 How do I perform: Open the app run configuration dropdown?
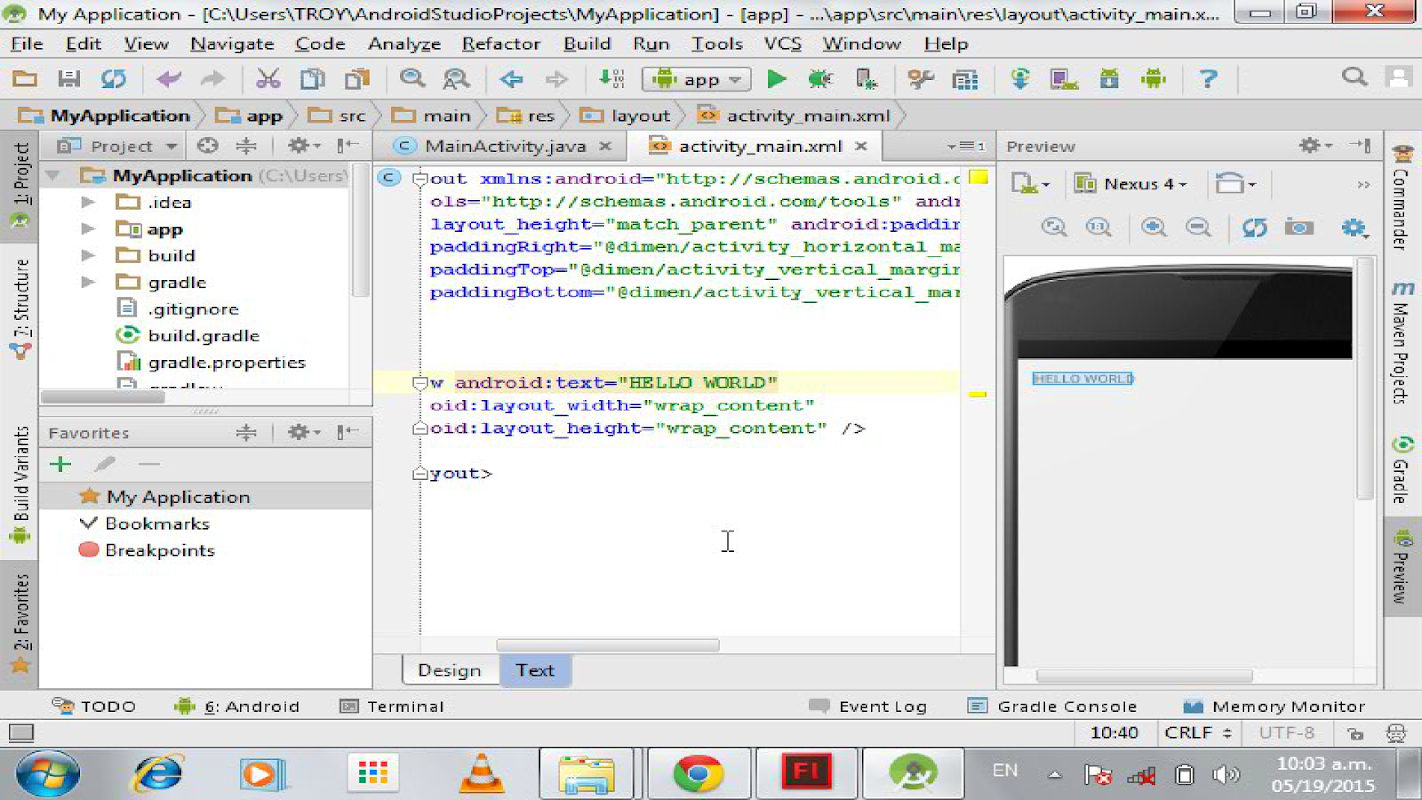699,80
